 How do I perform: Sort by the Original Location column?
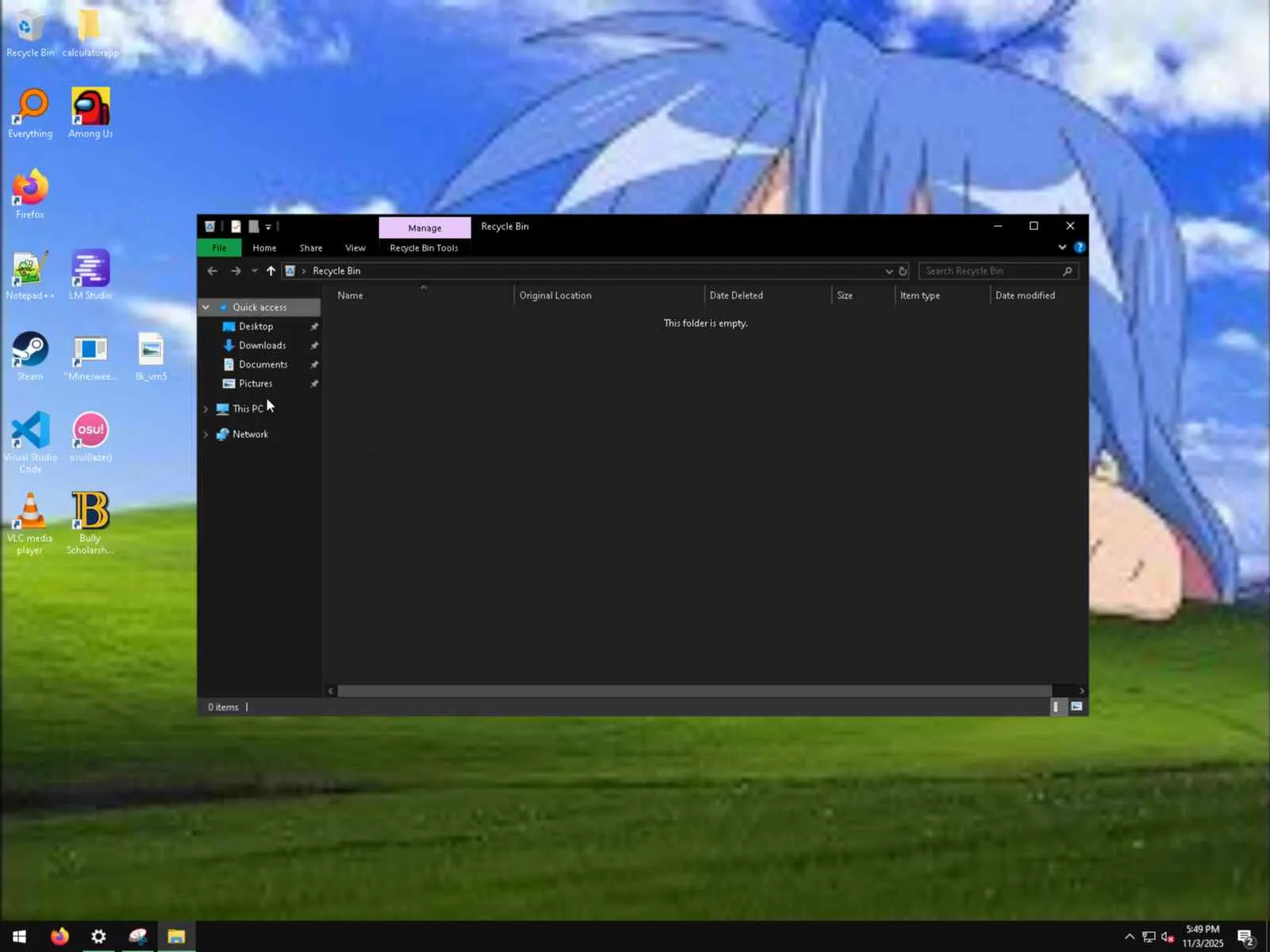609,296
